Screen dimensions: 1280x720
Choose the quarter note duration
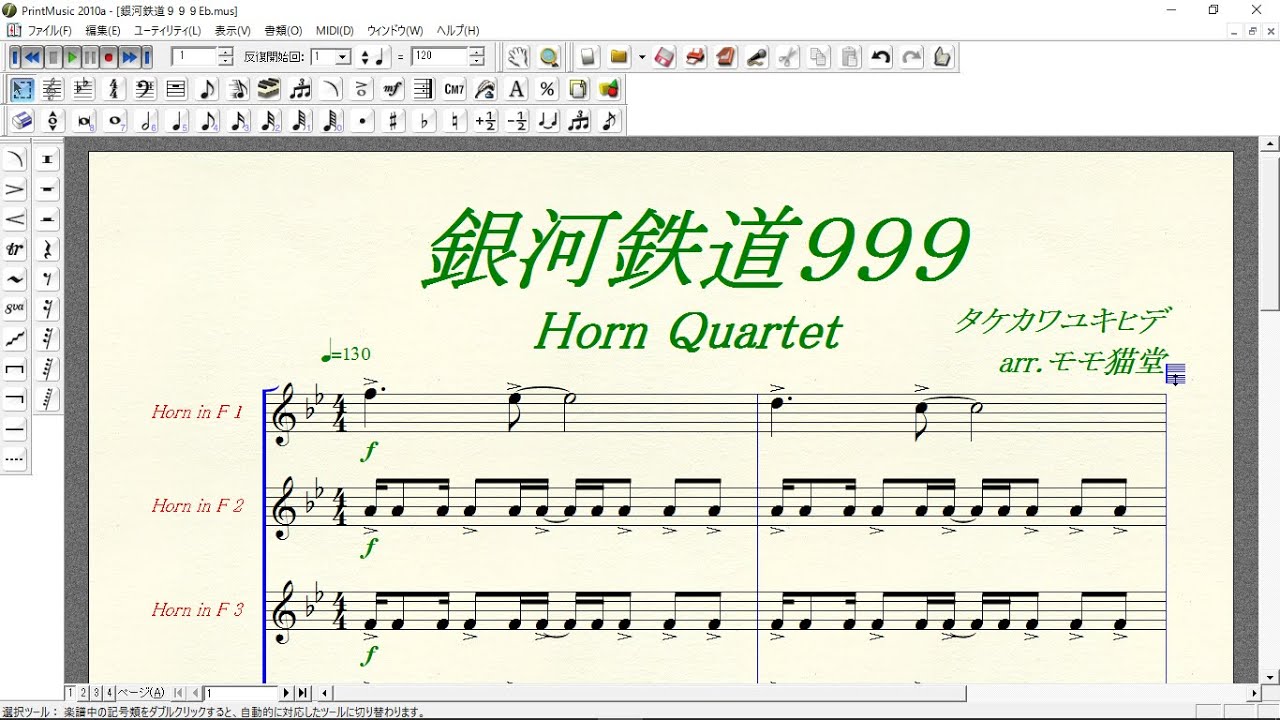pyautogui.click(x=177, y=121)
